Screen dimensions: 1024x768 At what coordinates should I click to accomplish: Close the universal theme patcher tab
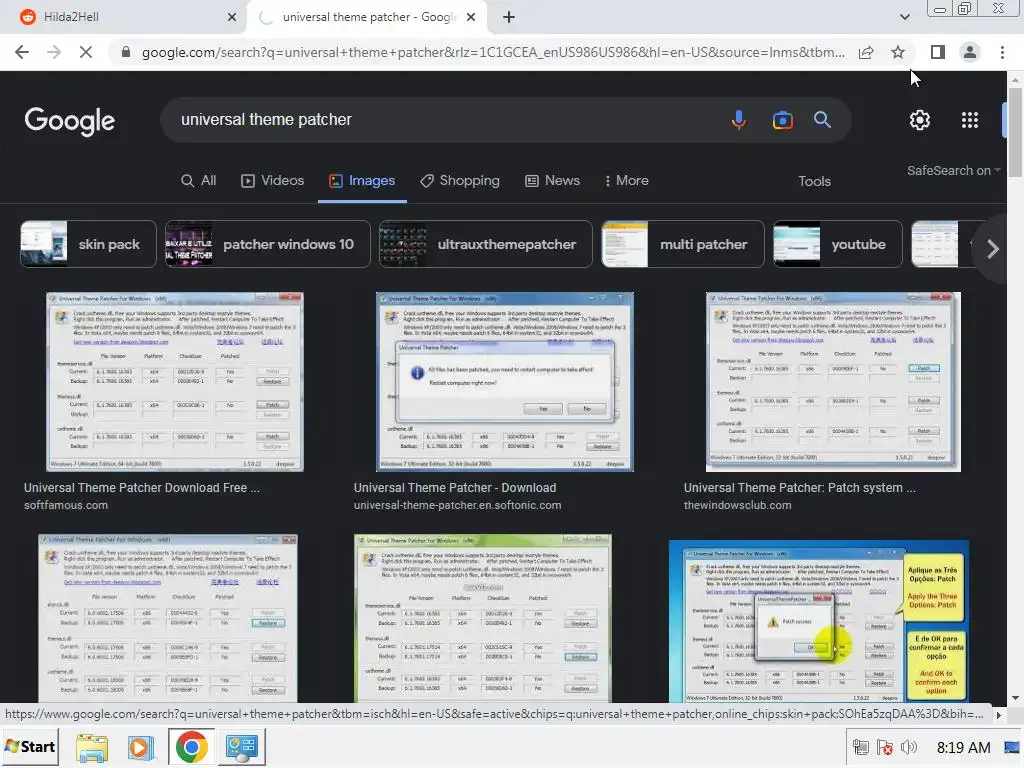tap(471, 17)
